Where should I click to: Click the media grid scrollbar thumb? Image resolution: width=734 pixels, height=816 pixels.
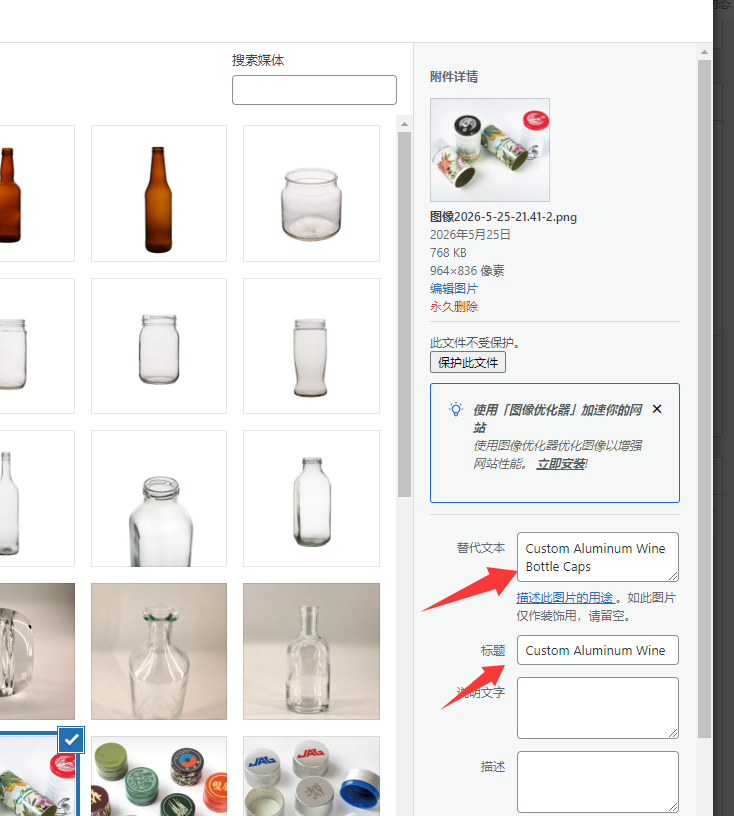pyautogui.click(x=404, y=314)
